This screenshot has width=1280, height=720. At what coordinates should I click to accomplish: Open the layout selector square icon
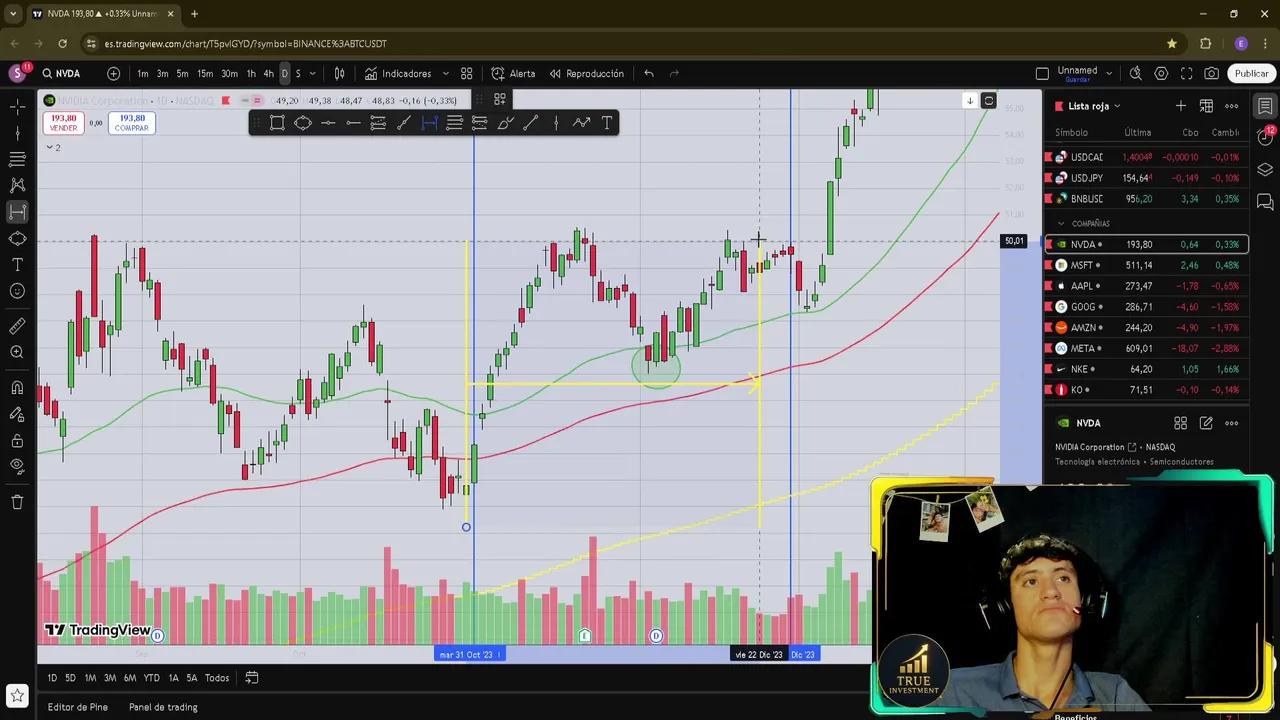[x=1042, y=73]
